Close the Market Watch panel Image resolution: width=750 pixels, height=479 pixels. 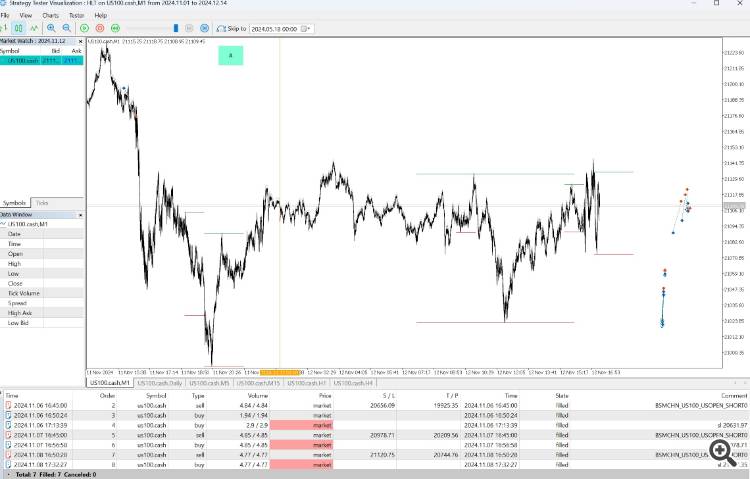pos(80,42)
